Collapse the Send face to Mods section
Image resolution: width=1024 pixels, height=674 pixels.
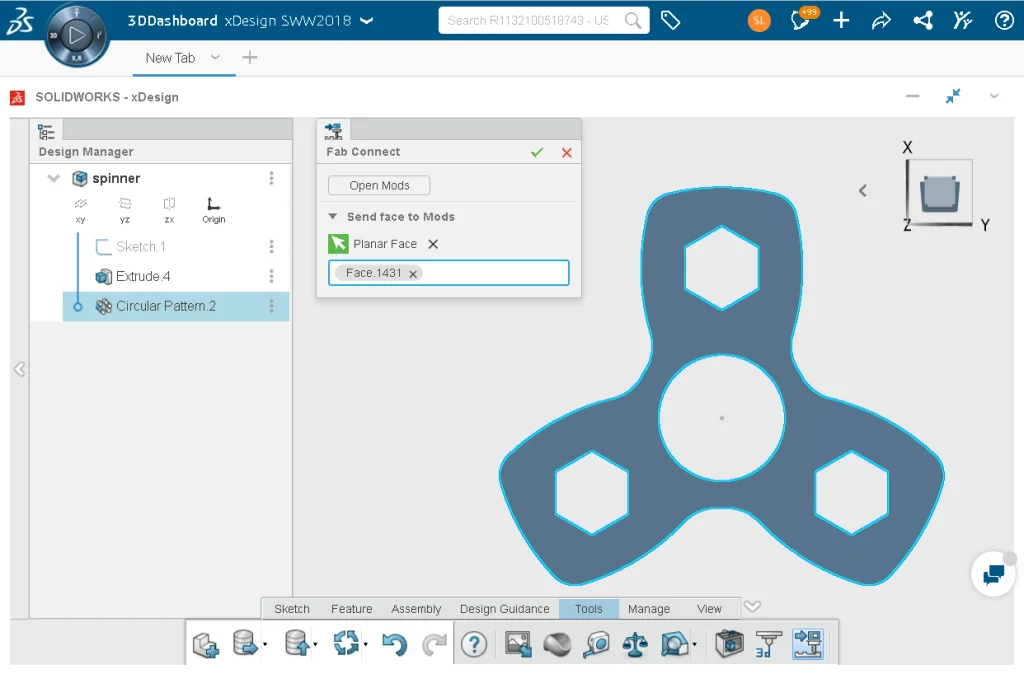[333, 216]
